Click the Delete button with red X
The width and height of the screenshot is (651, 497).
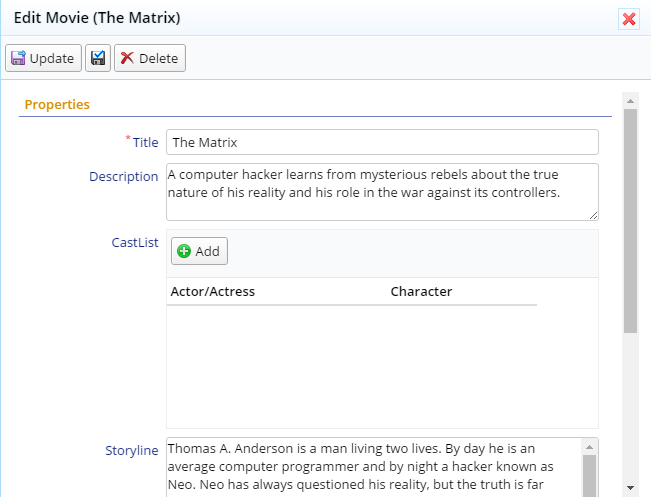point(149,58)
